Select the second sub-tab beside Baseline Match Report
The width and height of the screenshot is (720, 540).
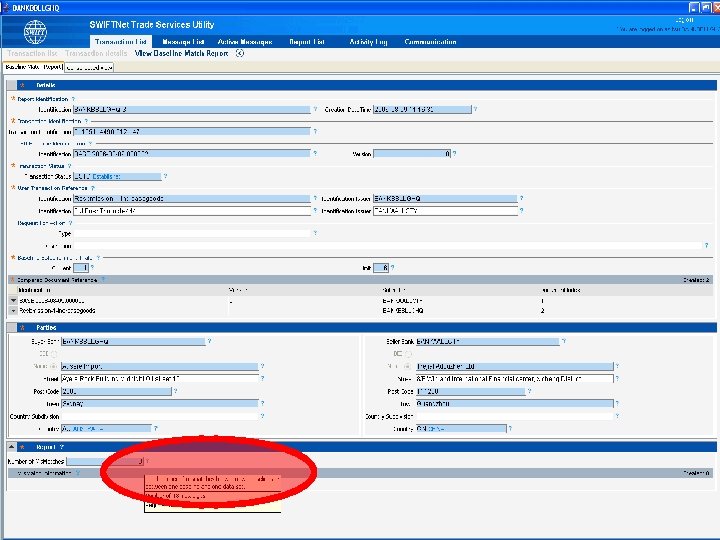pyautogui.click(x=89, y=68)
